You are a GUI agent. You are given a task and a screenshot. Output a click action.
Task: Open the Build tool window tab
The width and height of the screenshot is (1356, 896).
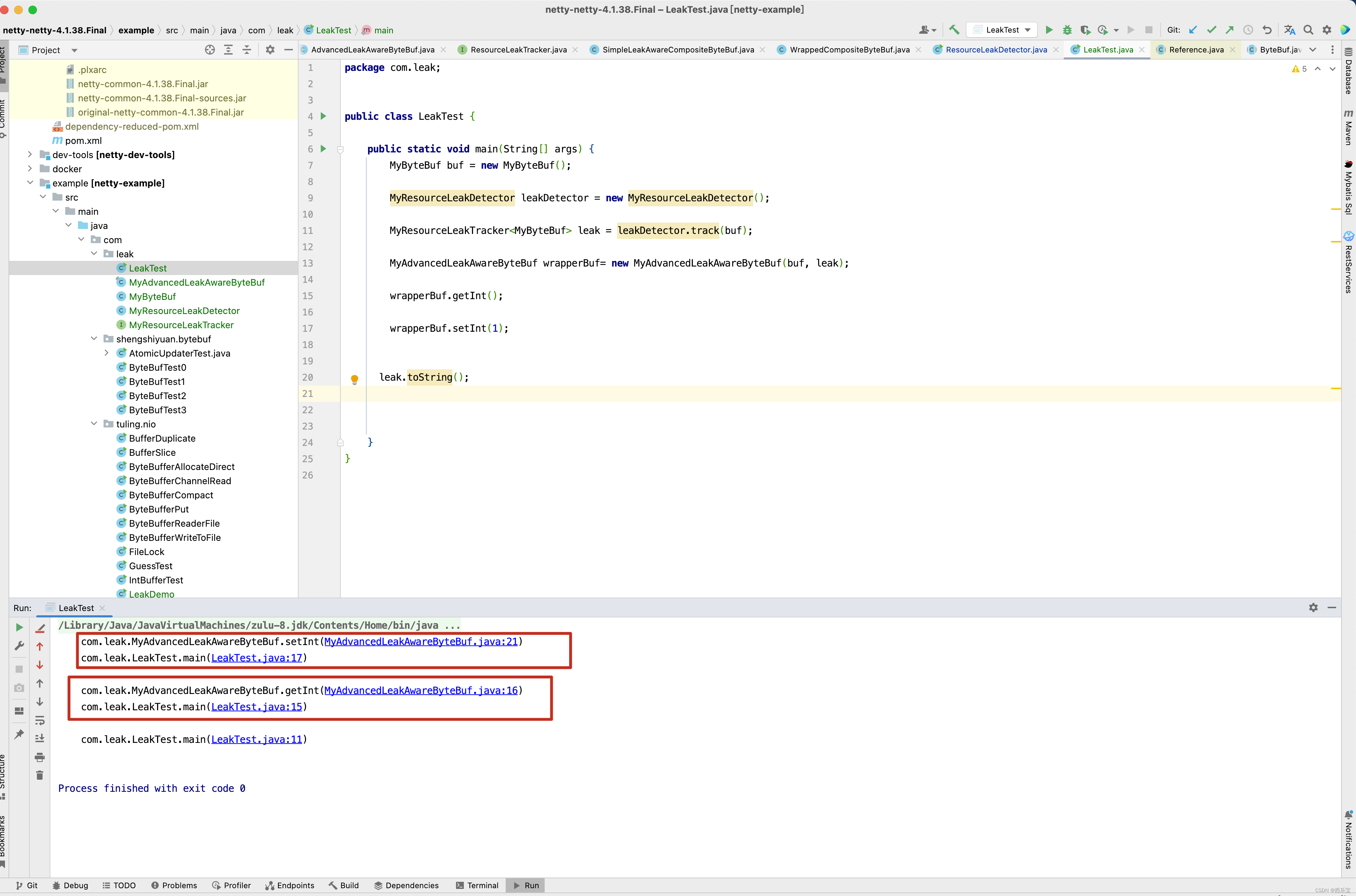point(344,885)
